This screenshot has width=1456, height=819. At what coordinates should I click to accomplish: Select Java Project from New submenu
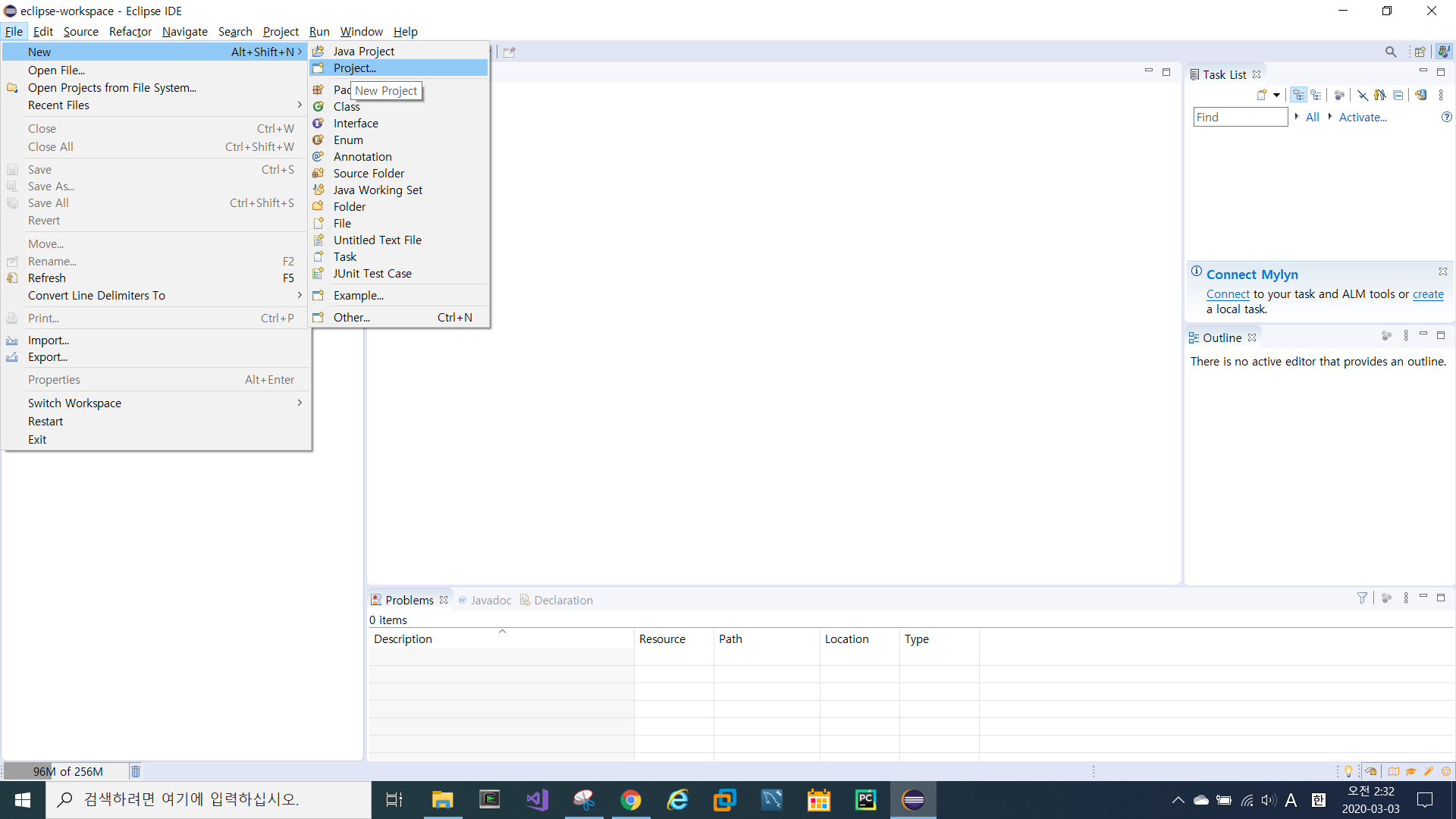(x=363, y=51)
